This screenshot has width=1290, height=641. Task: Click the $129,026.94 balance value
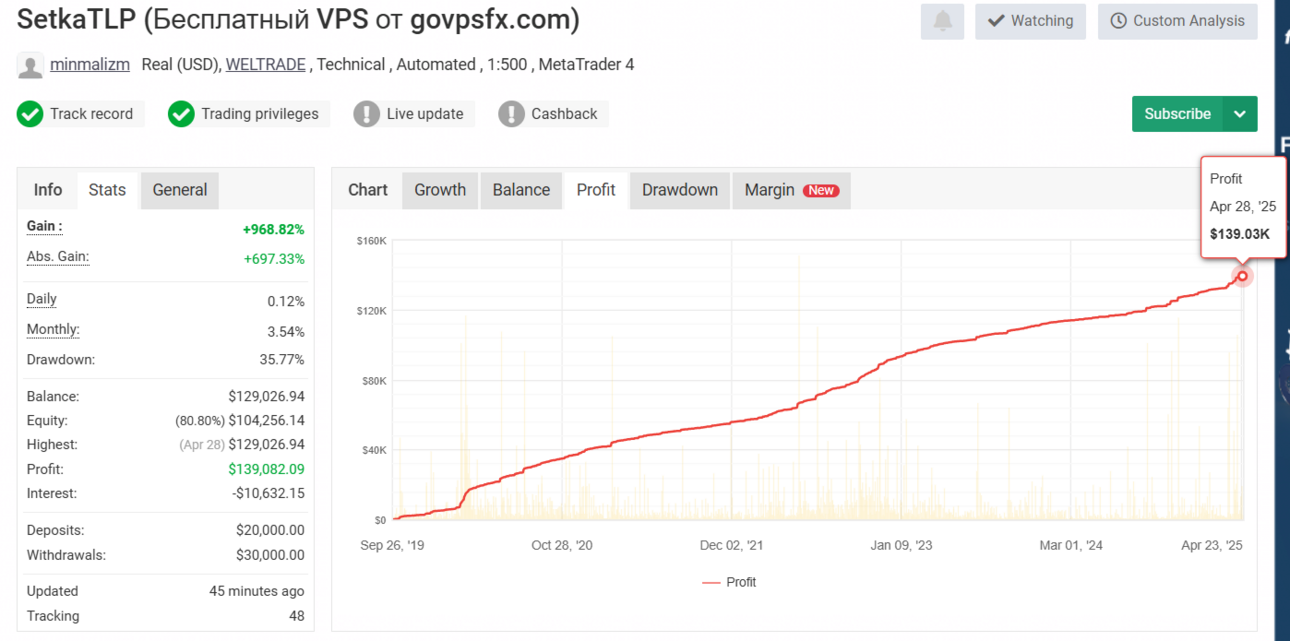click(266, 397)
